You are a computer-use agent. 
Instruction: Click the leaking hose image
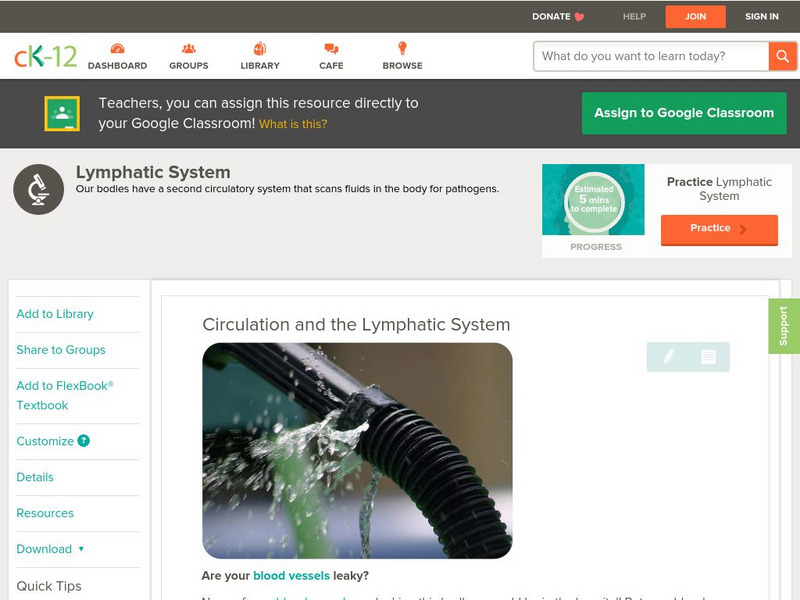(357, 451)
